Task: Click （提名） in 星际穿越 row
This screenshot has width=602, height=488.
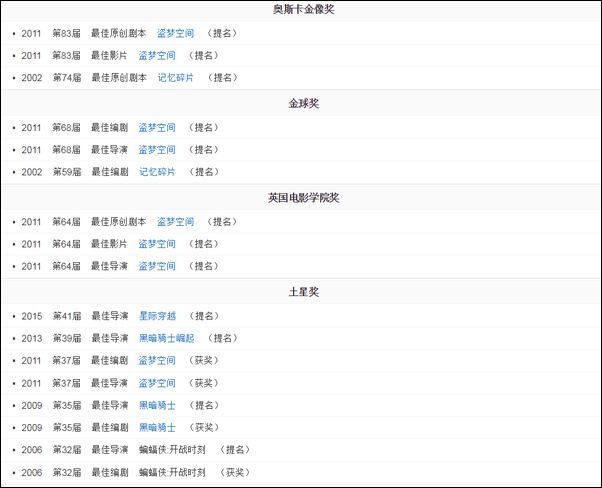Action: pos(204,316)
